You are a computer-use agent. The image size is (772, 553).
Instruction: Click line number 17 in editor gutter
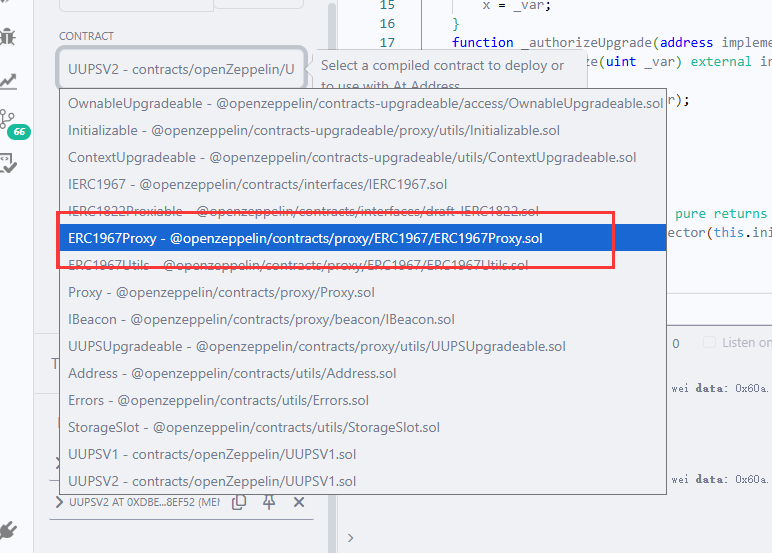click(387, 42)
